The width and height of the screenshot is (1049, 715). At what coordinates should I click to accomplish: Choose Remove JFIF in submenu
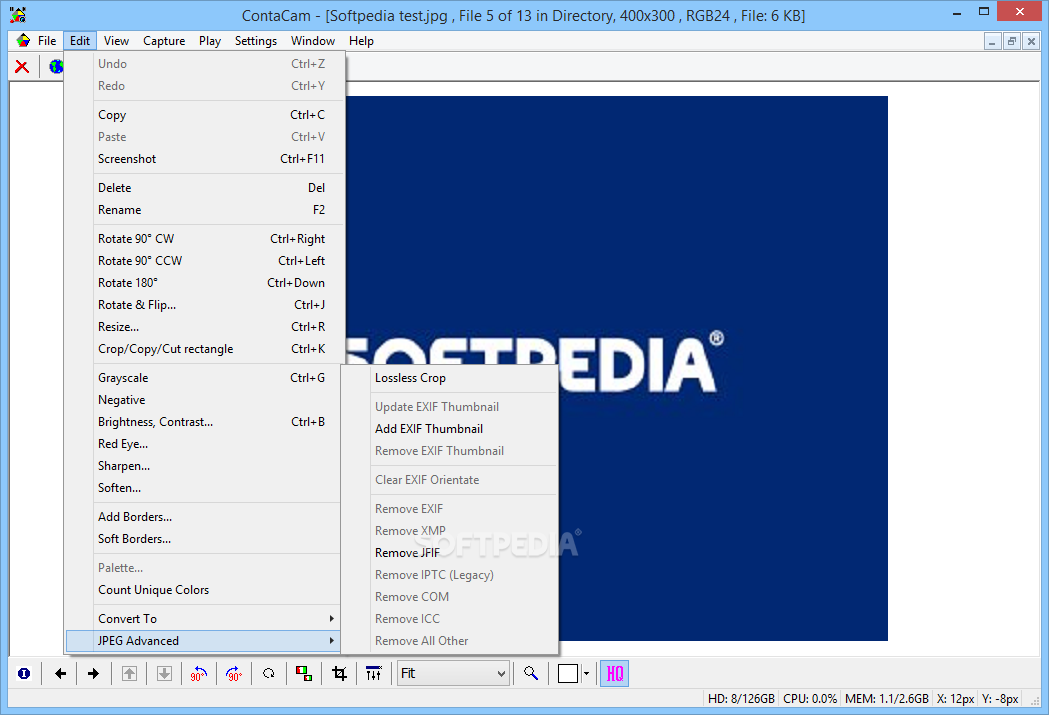(x=450, y=553)
